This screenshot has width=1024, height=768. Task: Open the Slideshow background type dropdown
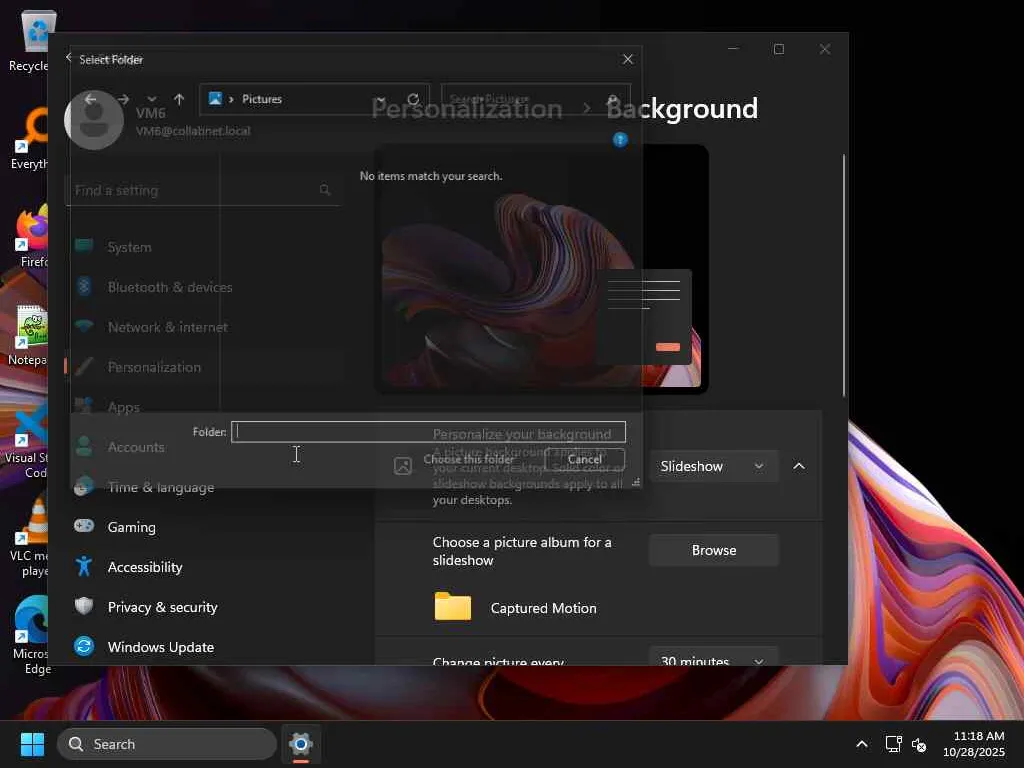[x=712, y=466]
